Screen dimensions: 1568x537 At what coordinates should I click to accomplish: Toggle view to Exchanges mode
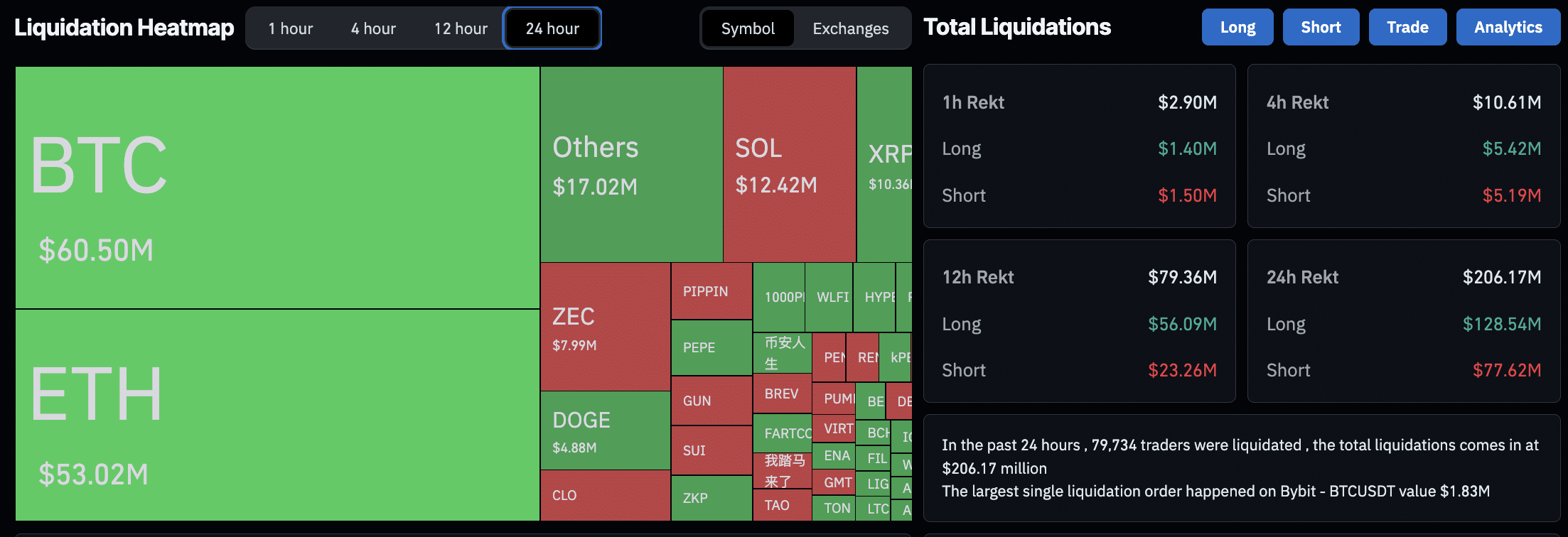[850, 28]
